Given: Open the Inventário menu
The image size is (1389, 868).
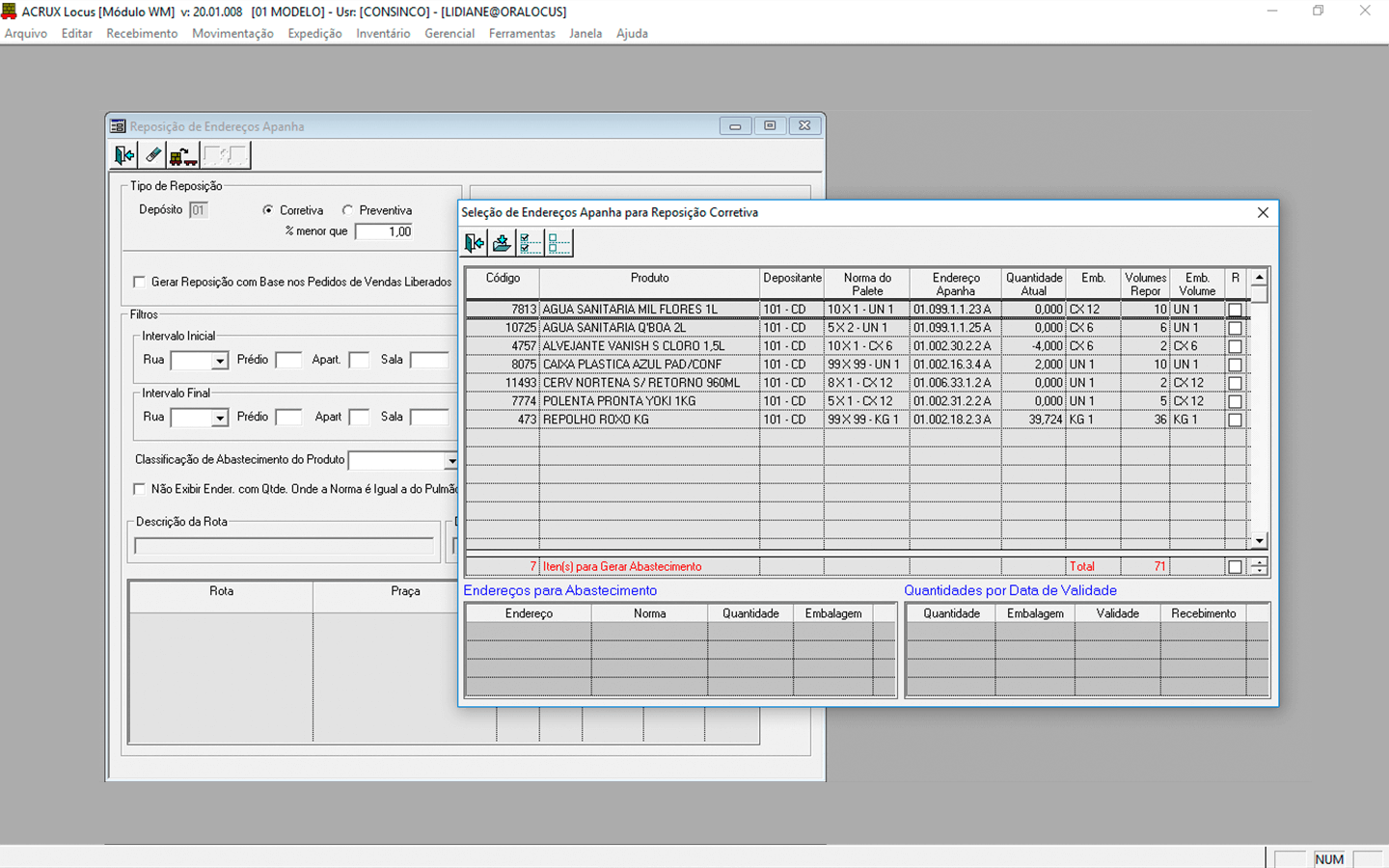Looking at the screenshot, I should 383,33.
